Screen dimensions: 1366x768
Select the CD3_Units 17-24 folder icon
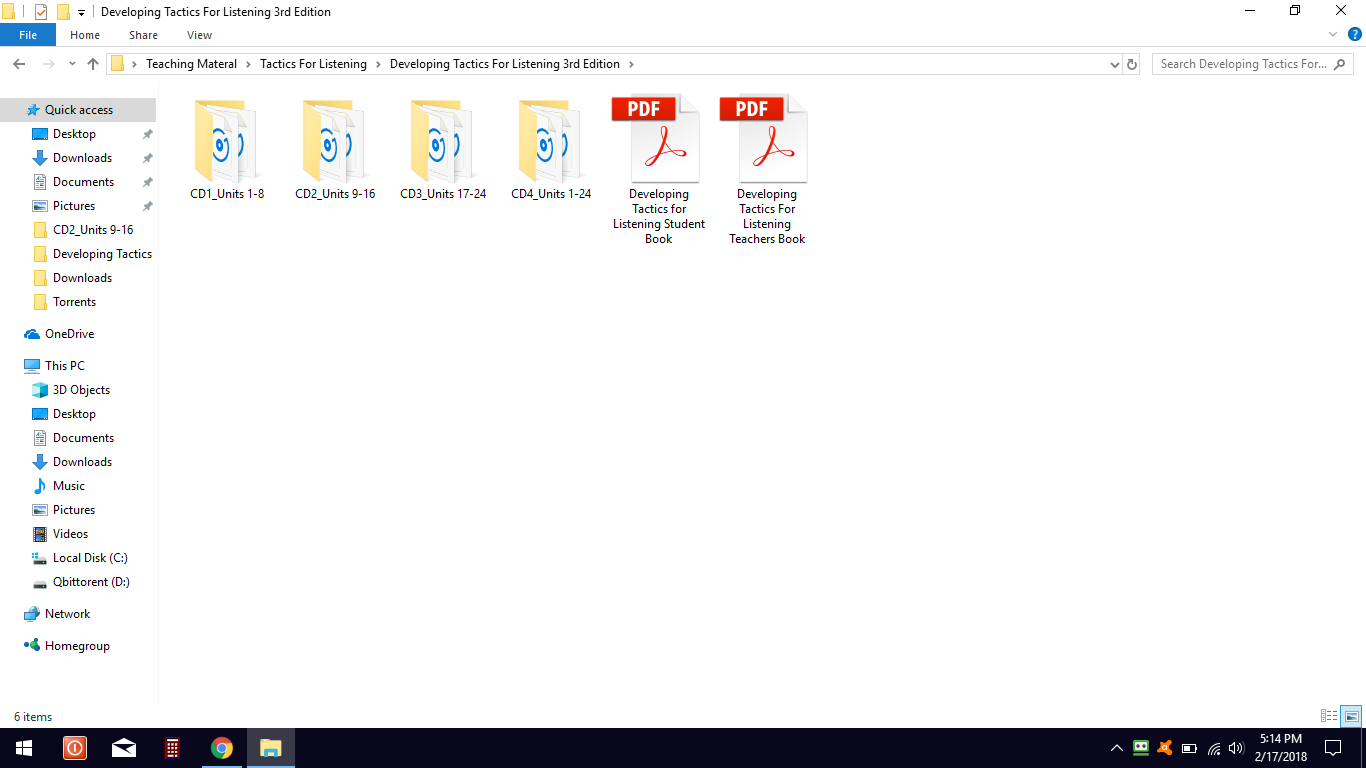(442, 140)
